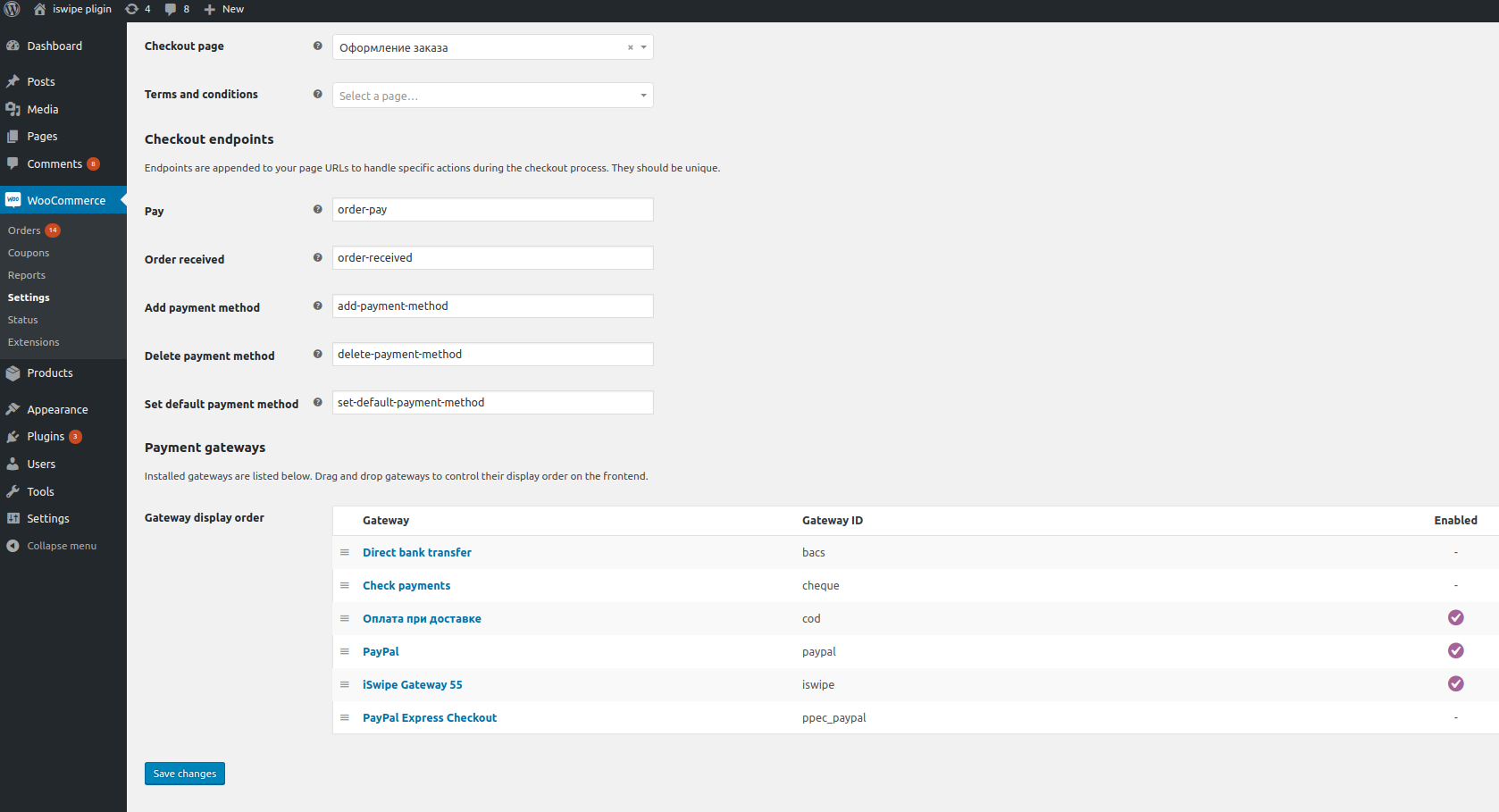Click help tip icon next to Terms and conditions
Screen dimensions: 1499x812
click(x=317, y=94)
